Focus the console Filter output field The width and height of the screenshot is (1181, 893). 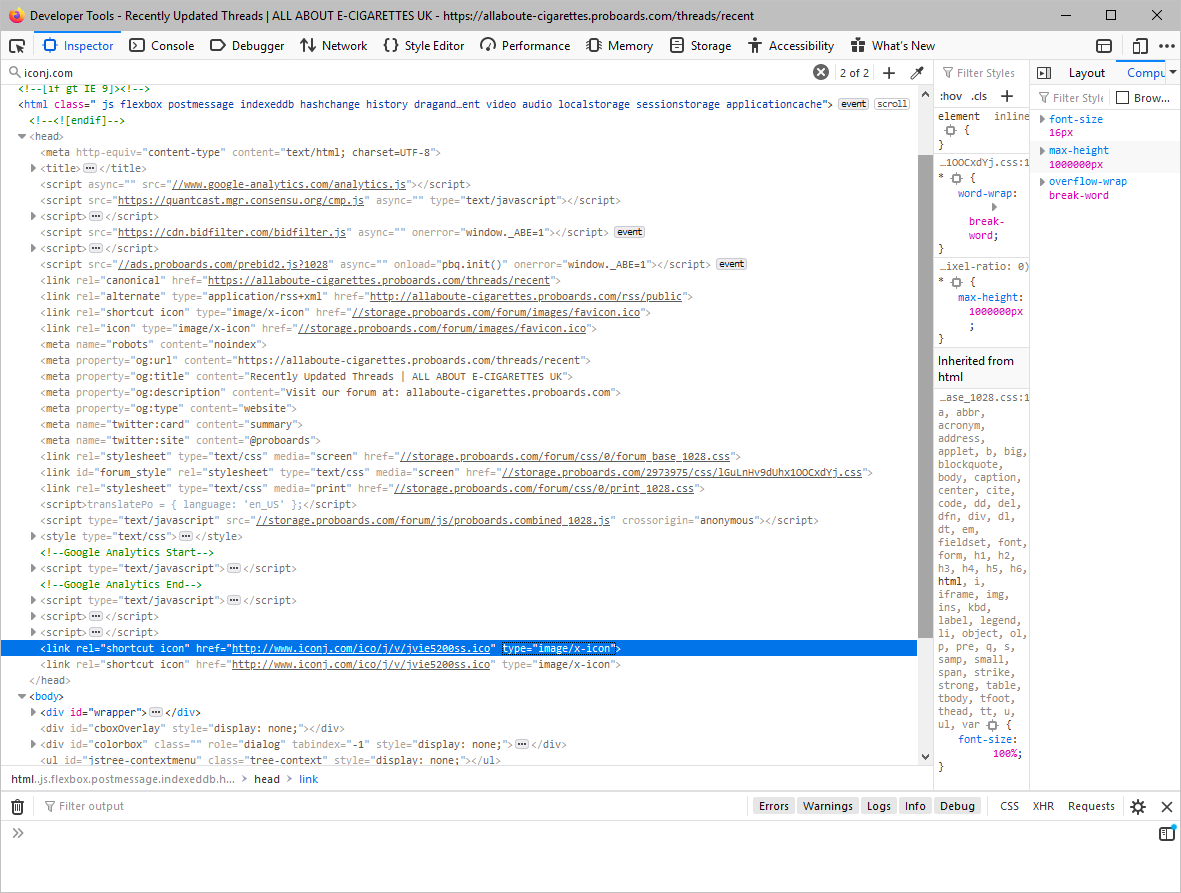point(392,806)
